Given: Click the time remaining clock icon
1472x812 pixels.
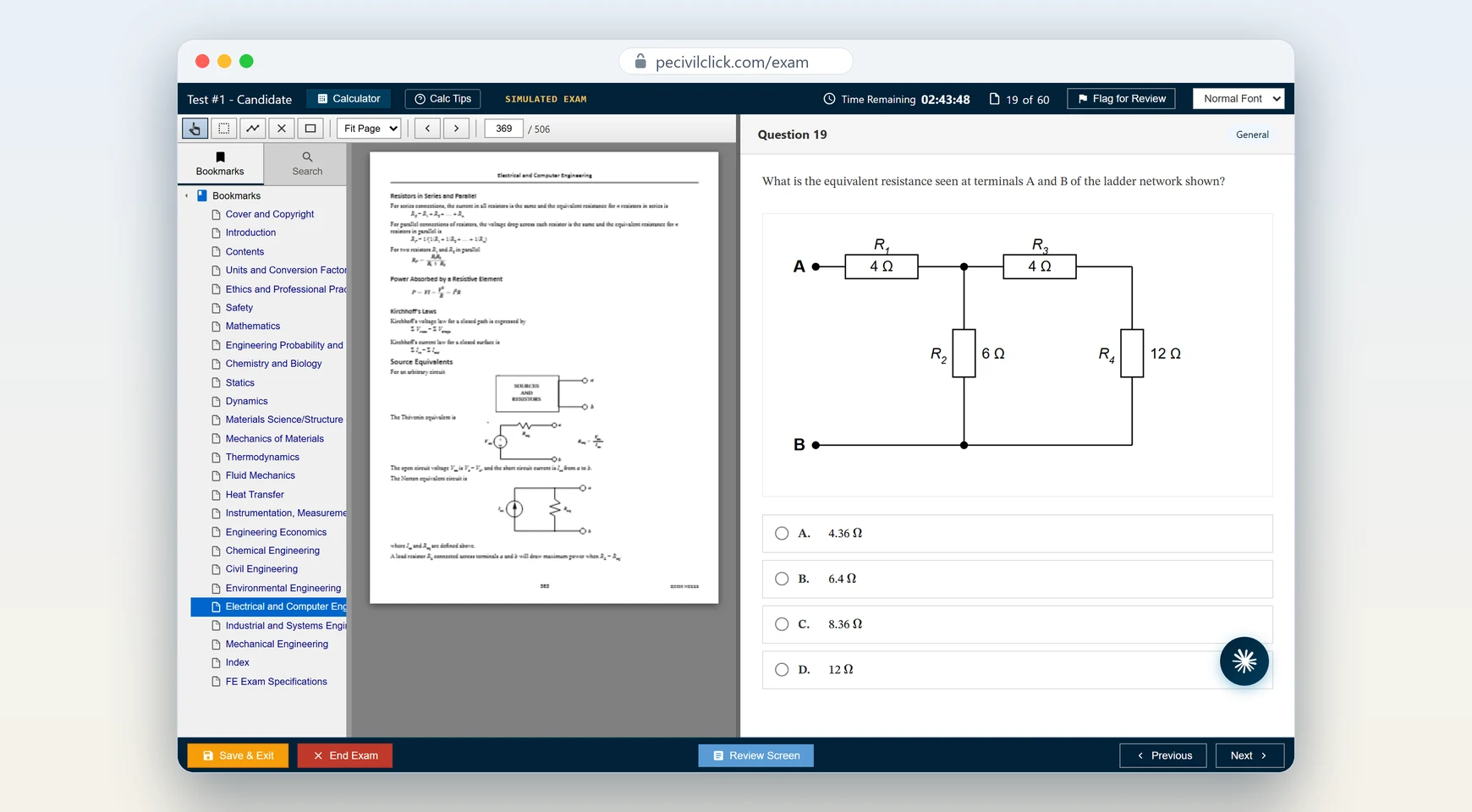Looking at the screenshot, I should [829, 99].
